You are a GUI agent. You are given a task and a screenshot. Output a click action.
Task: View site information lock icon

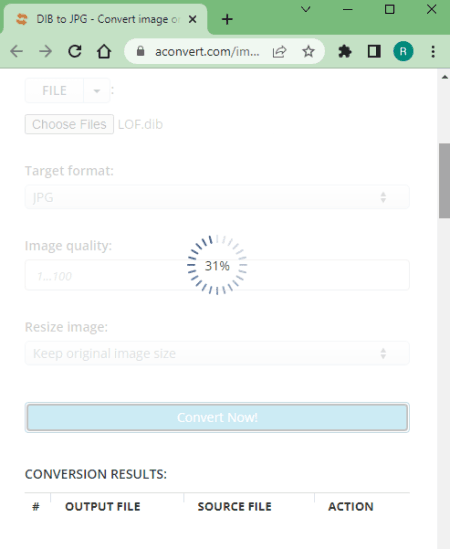point(140,51)
